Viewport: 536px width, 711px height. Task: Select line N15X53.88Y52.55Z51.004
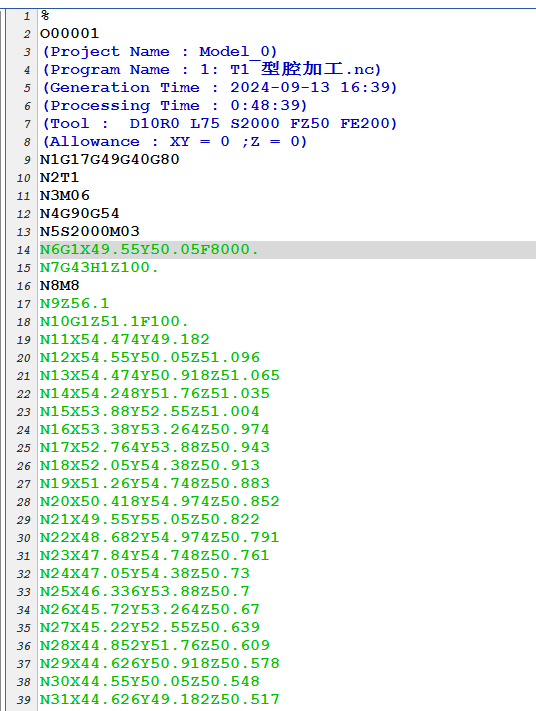coord(150,411)
